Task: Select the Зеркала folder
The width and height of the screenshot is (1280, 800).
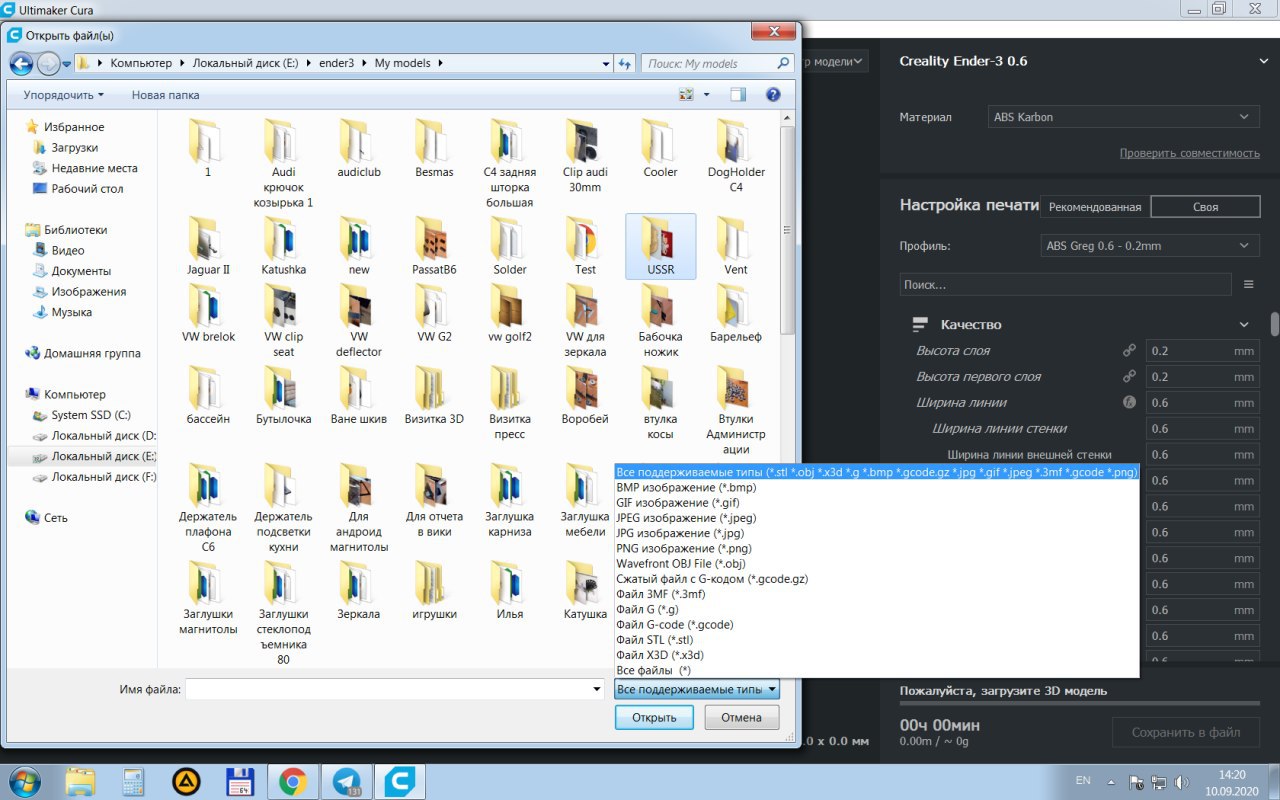Action: coord(359,590)
